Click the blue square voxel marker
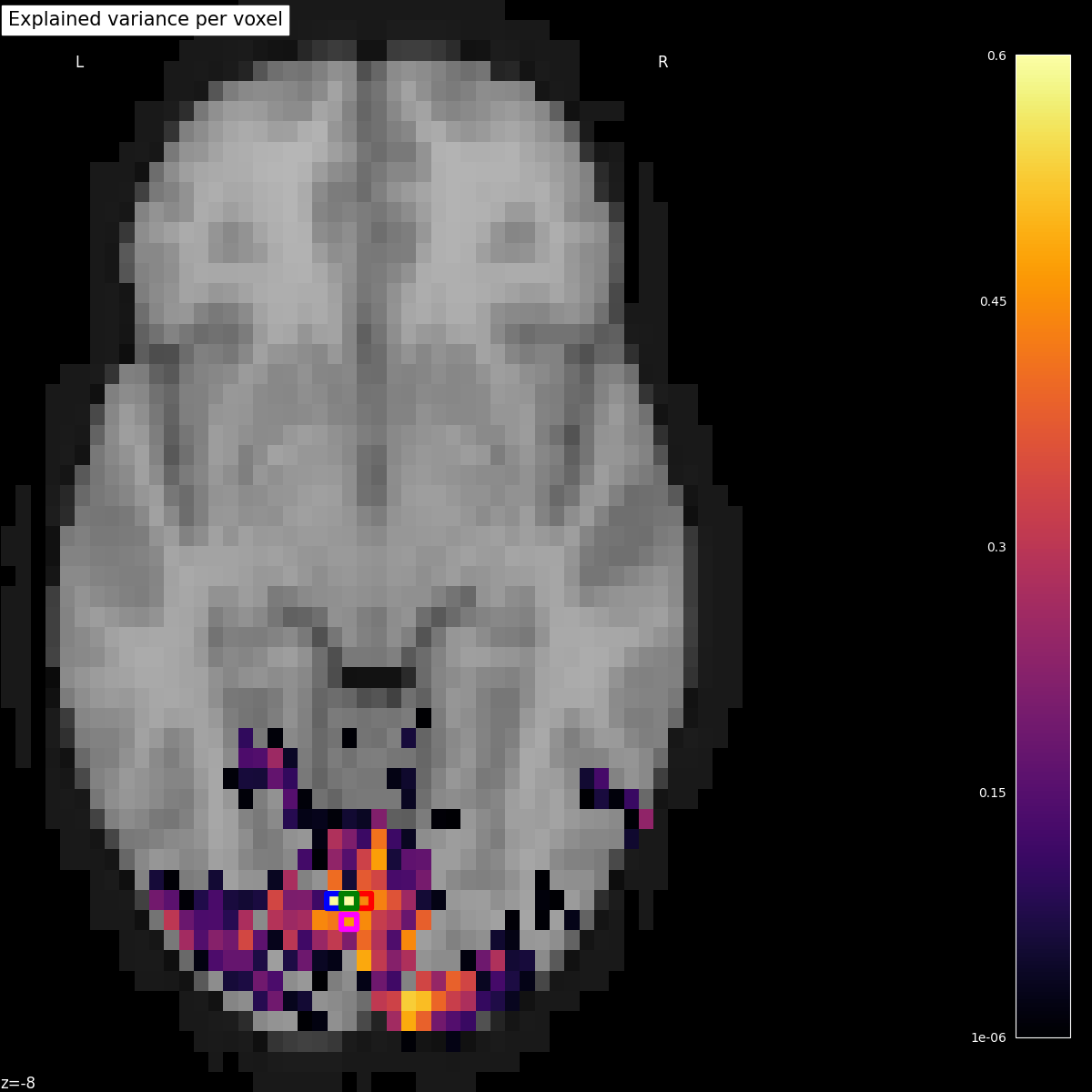1092x1092 pixels. (334, 901)
